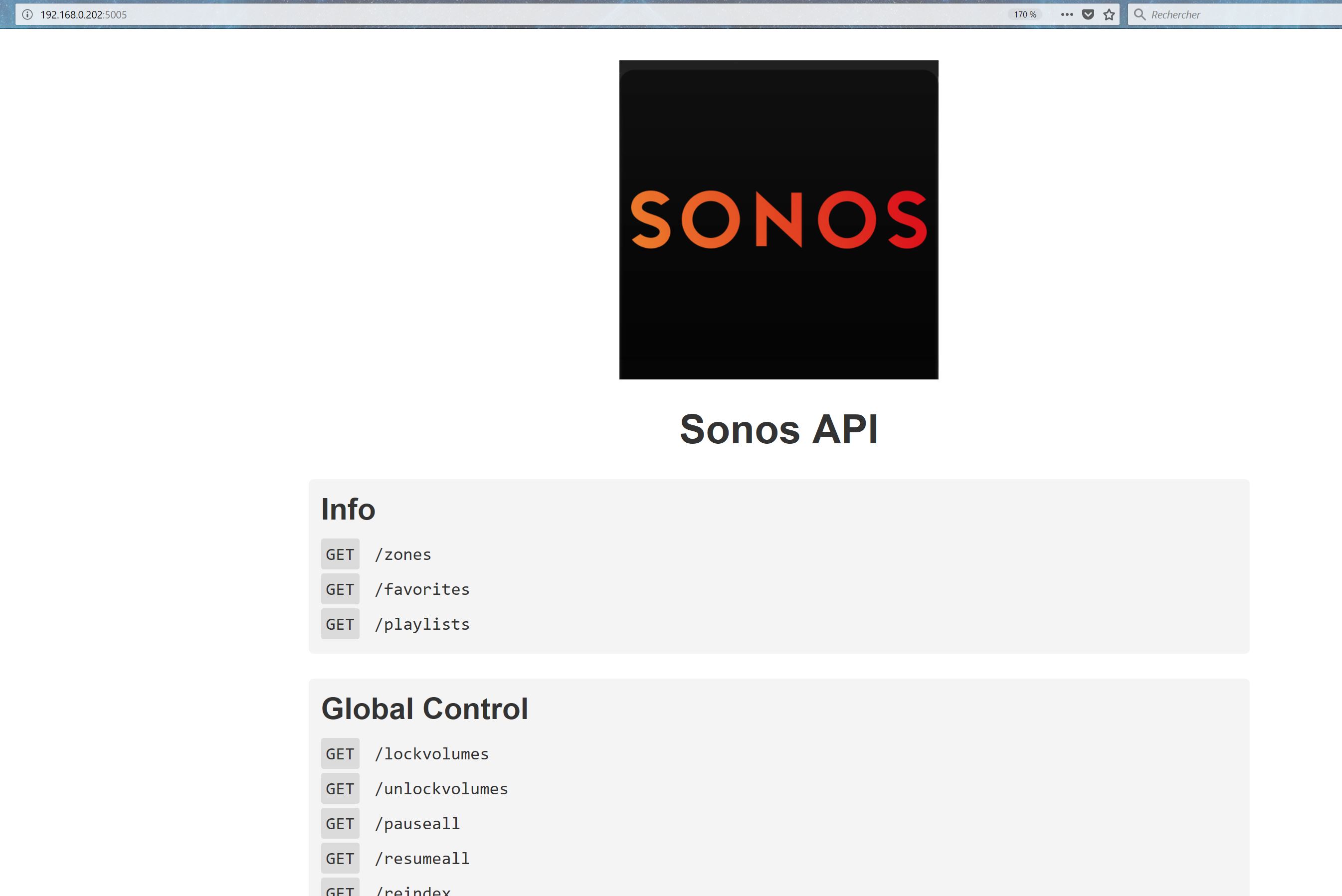Reset the 170 % zoom indicator
Viewport: 1342px width, 896px height.
coord(1025,15)
